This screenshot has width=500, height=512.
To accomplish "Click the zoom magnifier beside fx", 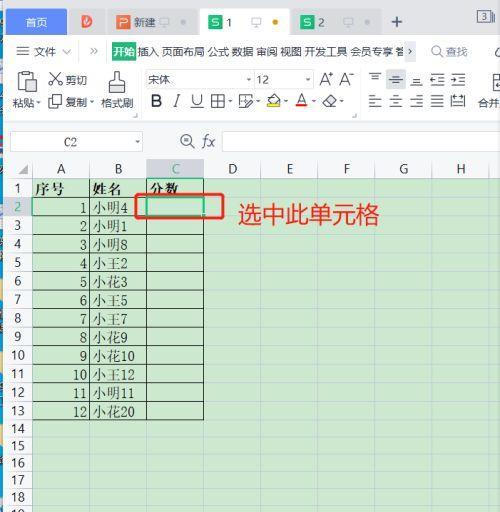I will coord(187,141).
